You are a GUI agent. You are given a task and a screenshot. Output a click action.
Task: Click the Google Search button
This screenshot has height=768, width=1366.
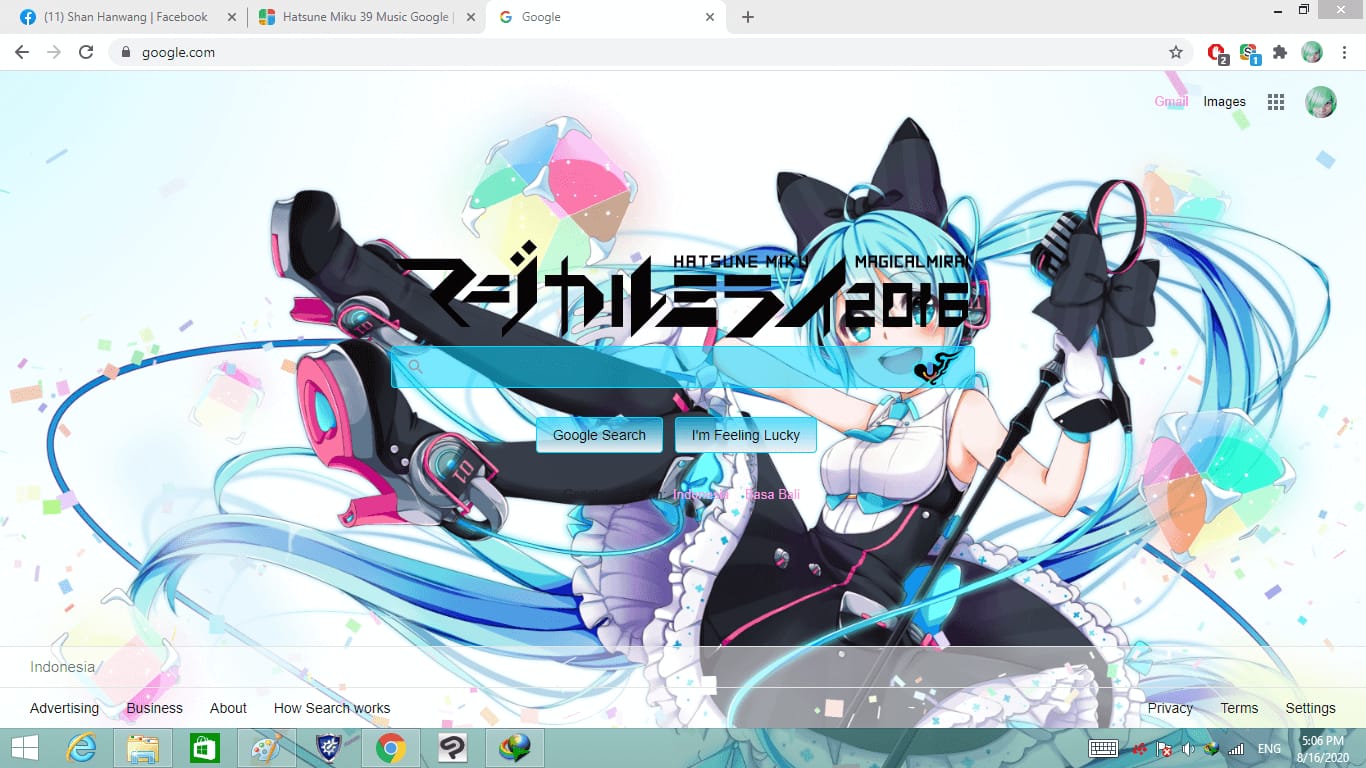(x=599, y=435)
